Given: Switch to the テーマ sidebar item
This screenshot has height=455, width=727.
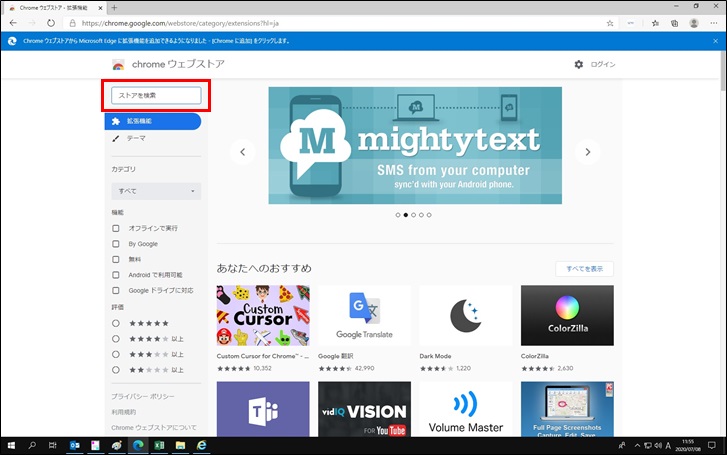Looking at the screenshot, I should click(x=135, y=138).
